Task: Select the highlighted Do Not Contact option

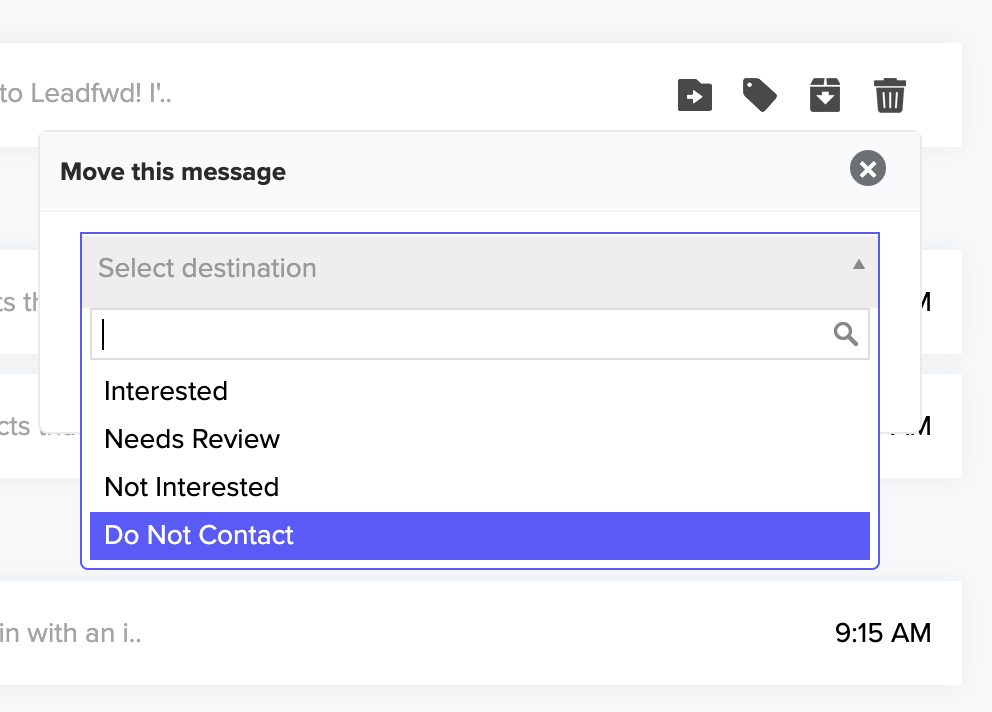Action: point(199,535)
